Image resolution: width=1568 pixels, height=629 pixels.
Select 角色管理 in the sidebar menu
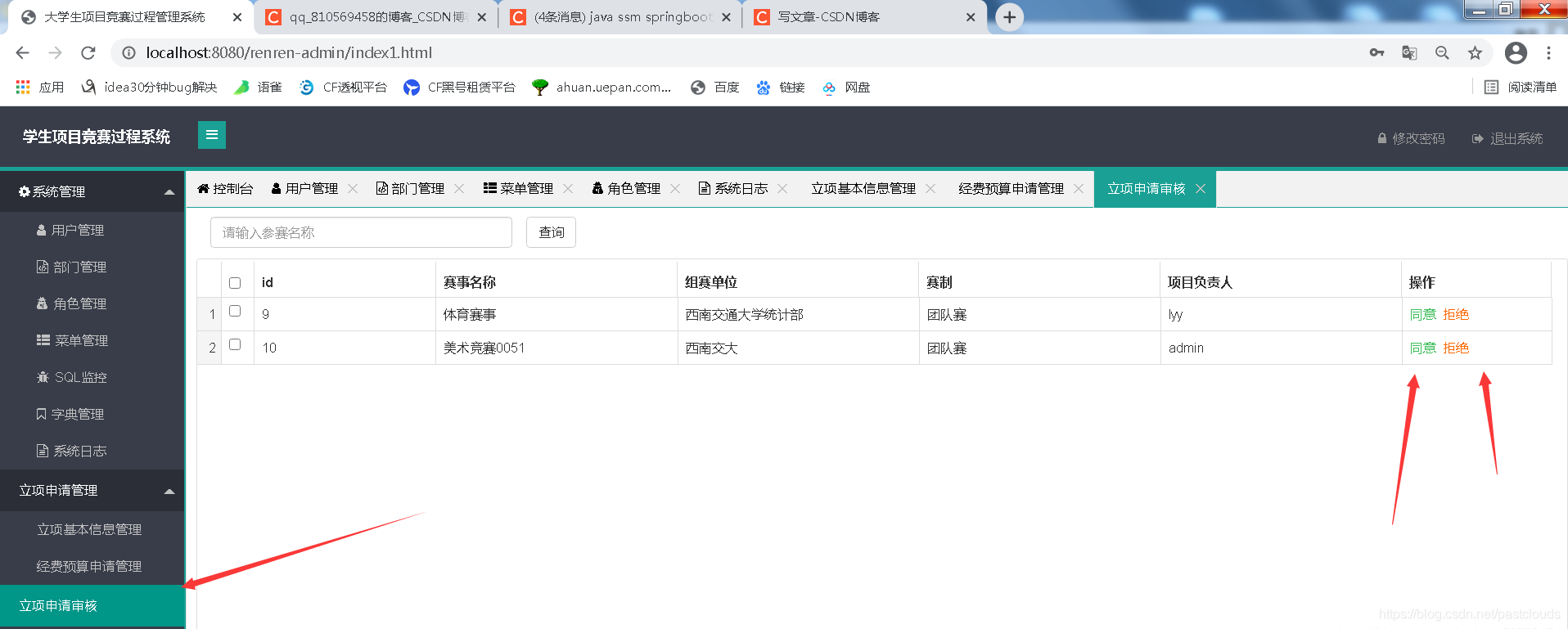pyautogui.click(x=79, y=304)
